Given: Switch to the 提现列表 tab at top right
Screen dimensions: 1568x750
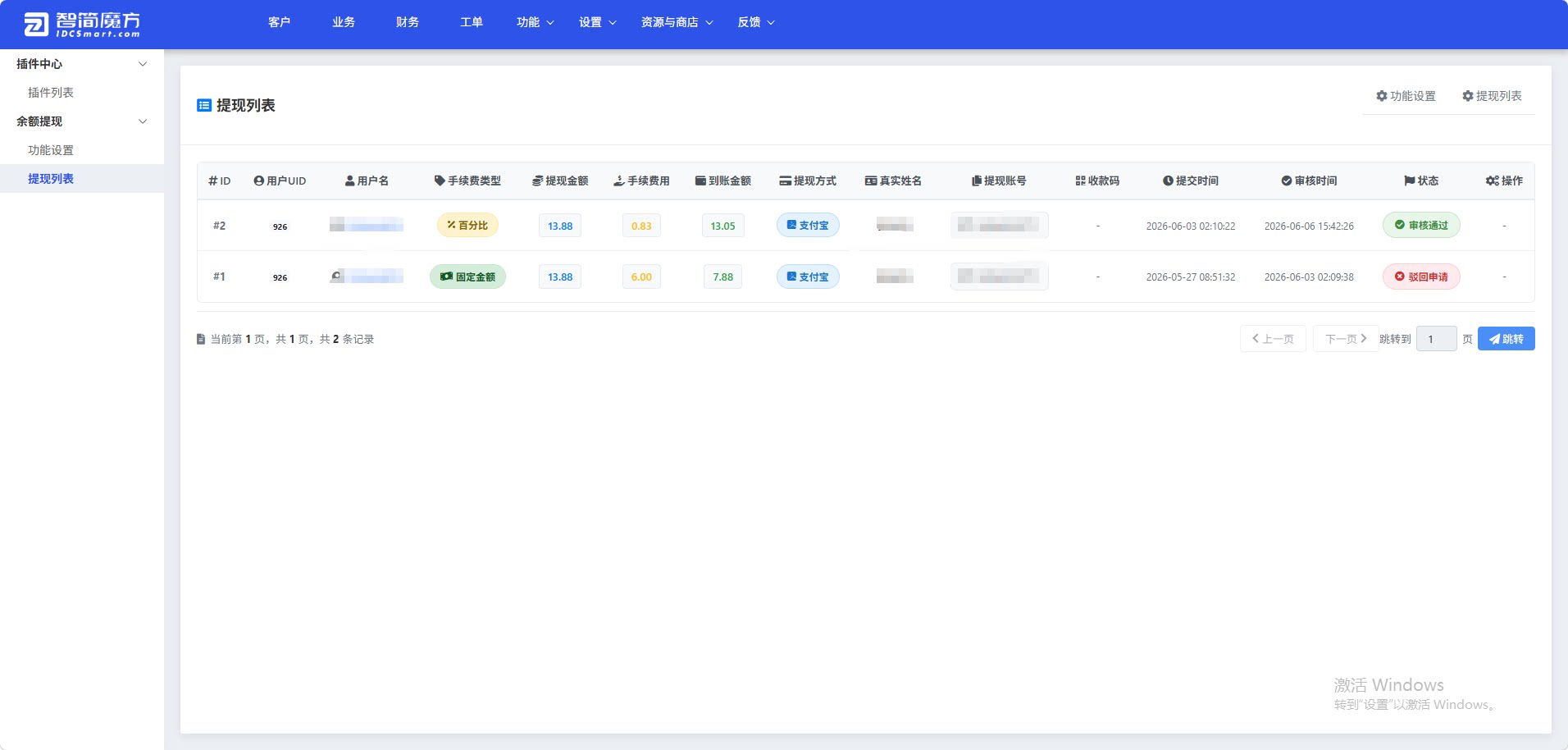Looking at the screenshot, I should point(1492,96).
